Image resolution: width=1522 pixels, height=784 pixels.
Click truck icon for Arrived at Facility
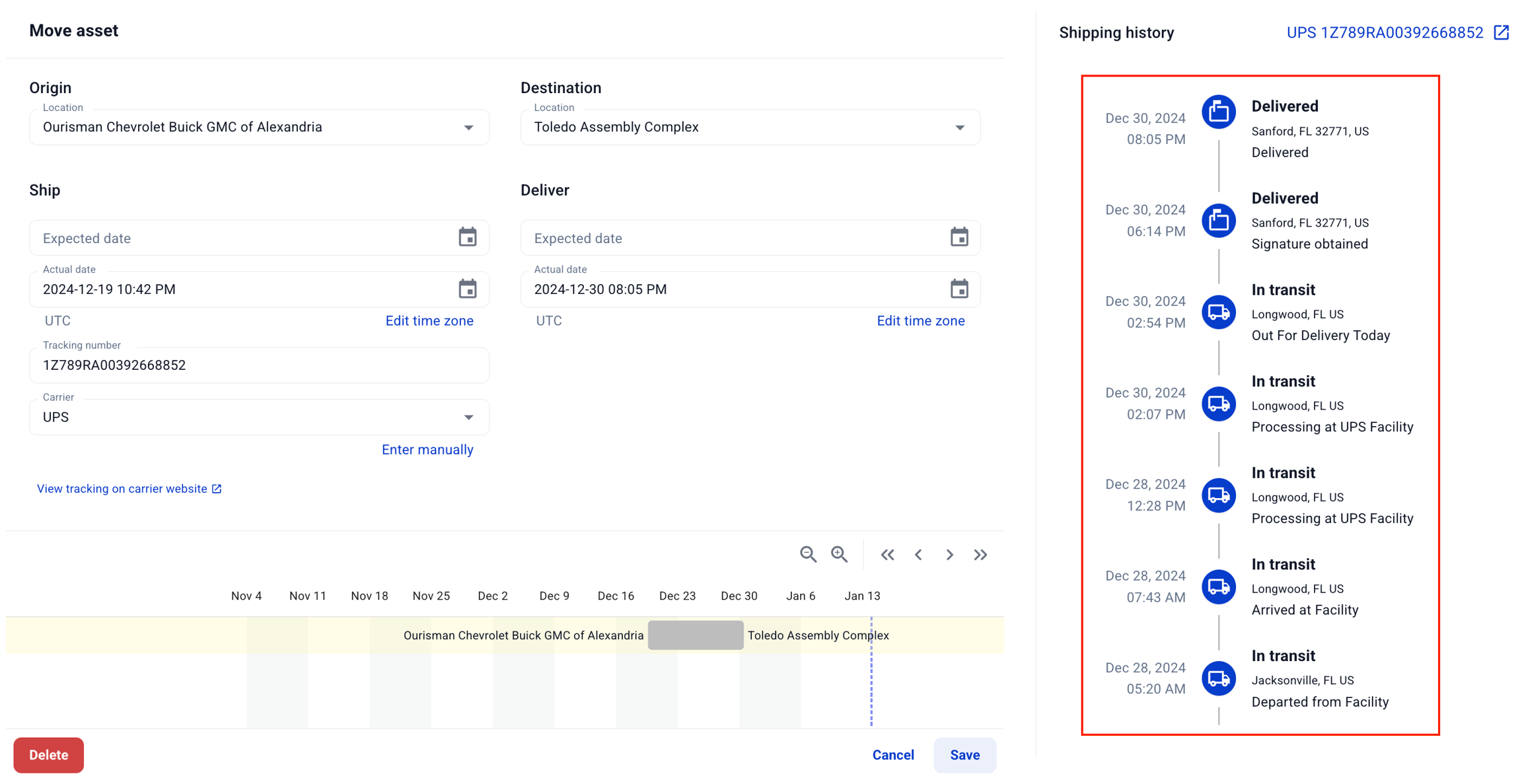coord(1219,587)
